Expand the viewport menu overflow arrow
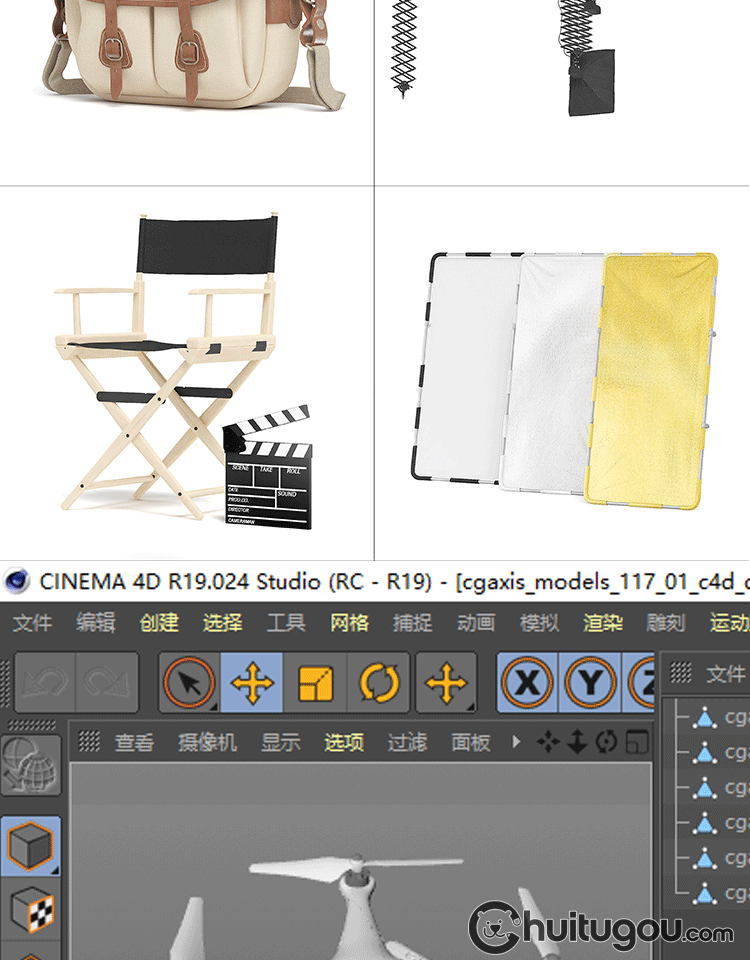The image size is (750, 960). click(x=516, y=742)
